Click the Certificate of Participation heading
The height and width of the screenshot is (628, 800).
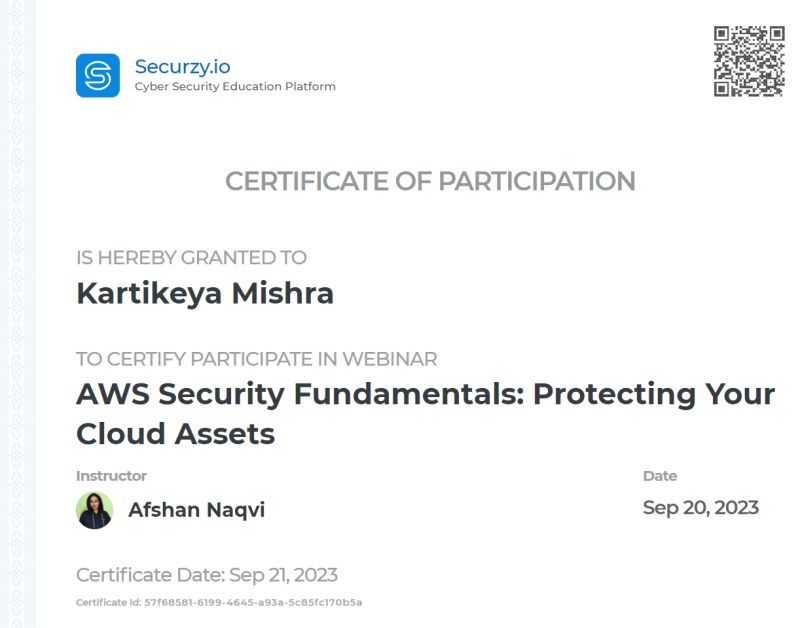(x=431, y=181)
